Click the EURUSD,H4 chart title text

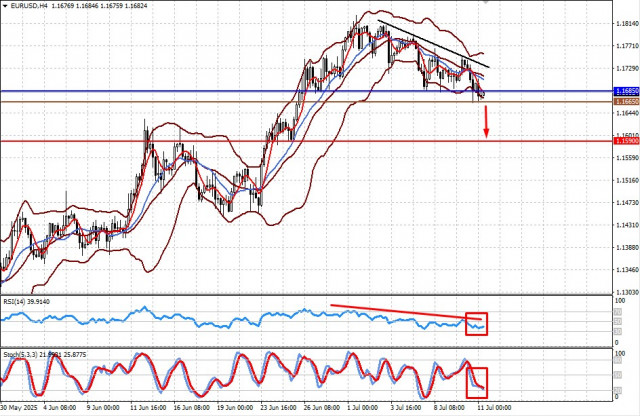click(27, 6)
